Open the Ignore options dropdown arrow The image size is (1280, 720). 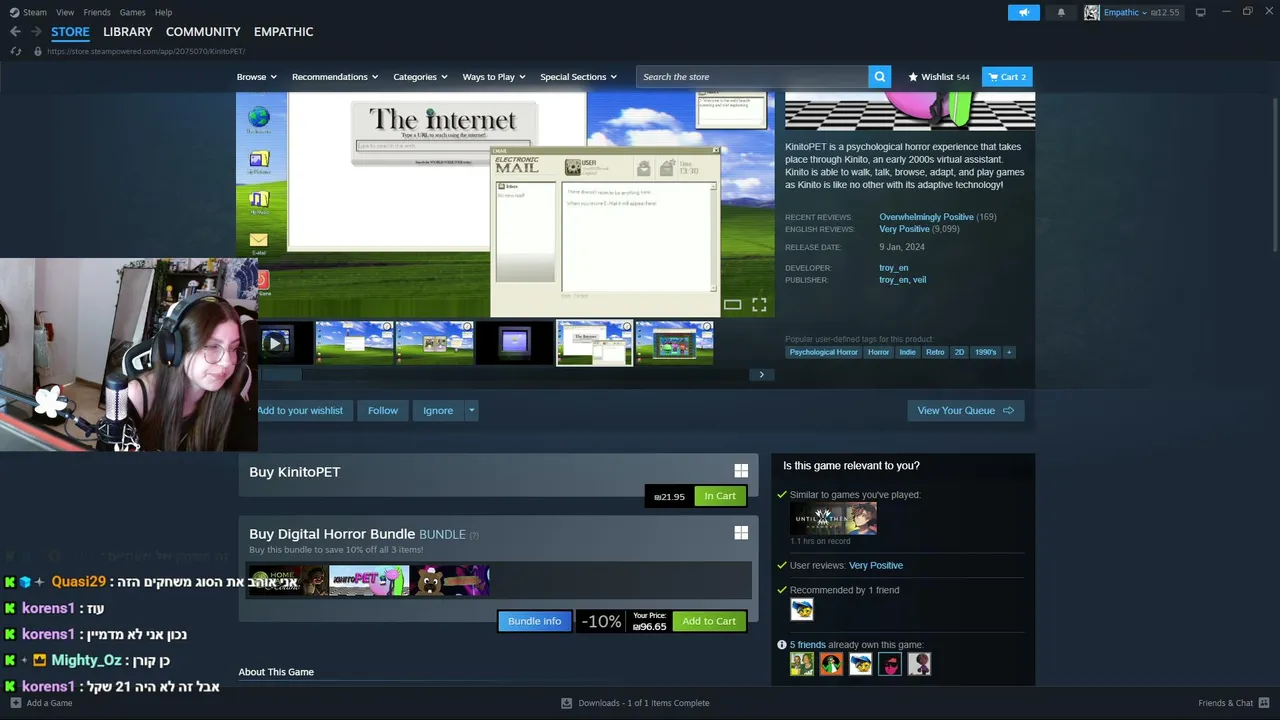coord(471,411)
